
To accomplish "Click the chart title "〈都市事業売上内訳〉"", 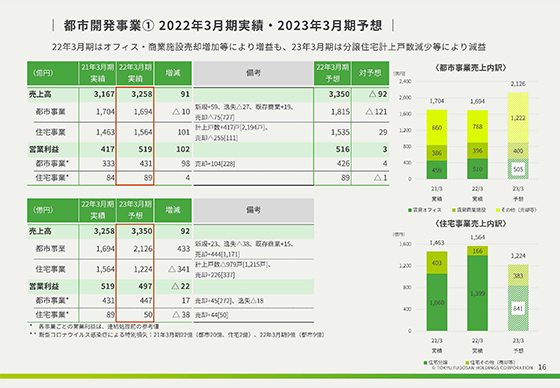I will pos(471,68).
